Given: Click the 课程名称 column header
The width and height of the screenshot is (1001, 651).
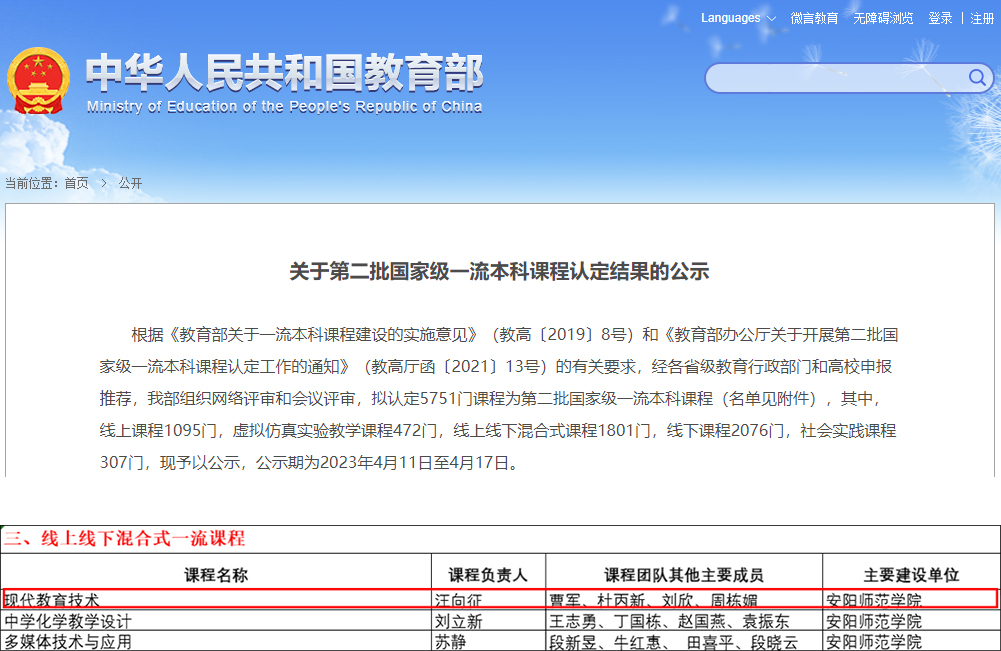Looking at the screenshot, I should (216, 574).
